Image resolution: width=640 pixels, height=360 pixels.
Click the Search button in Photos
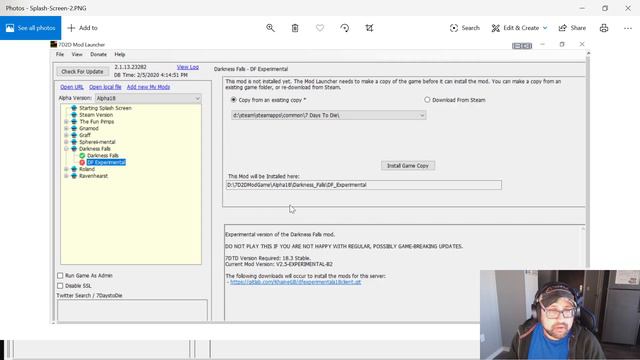pos(464,28)
